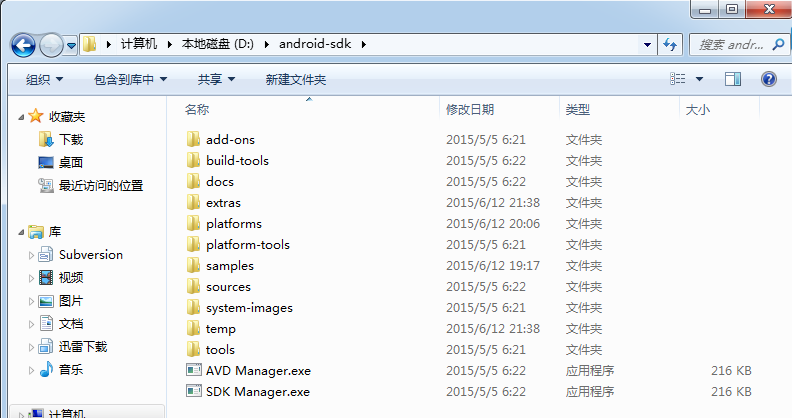Select the docs folder icon

[x=193, y=181]
